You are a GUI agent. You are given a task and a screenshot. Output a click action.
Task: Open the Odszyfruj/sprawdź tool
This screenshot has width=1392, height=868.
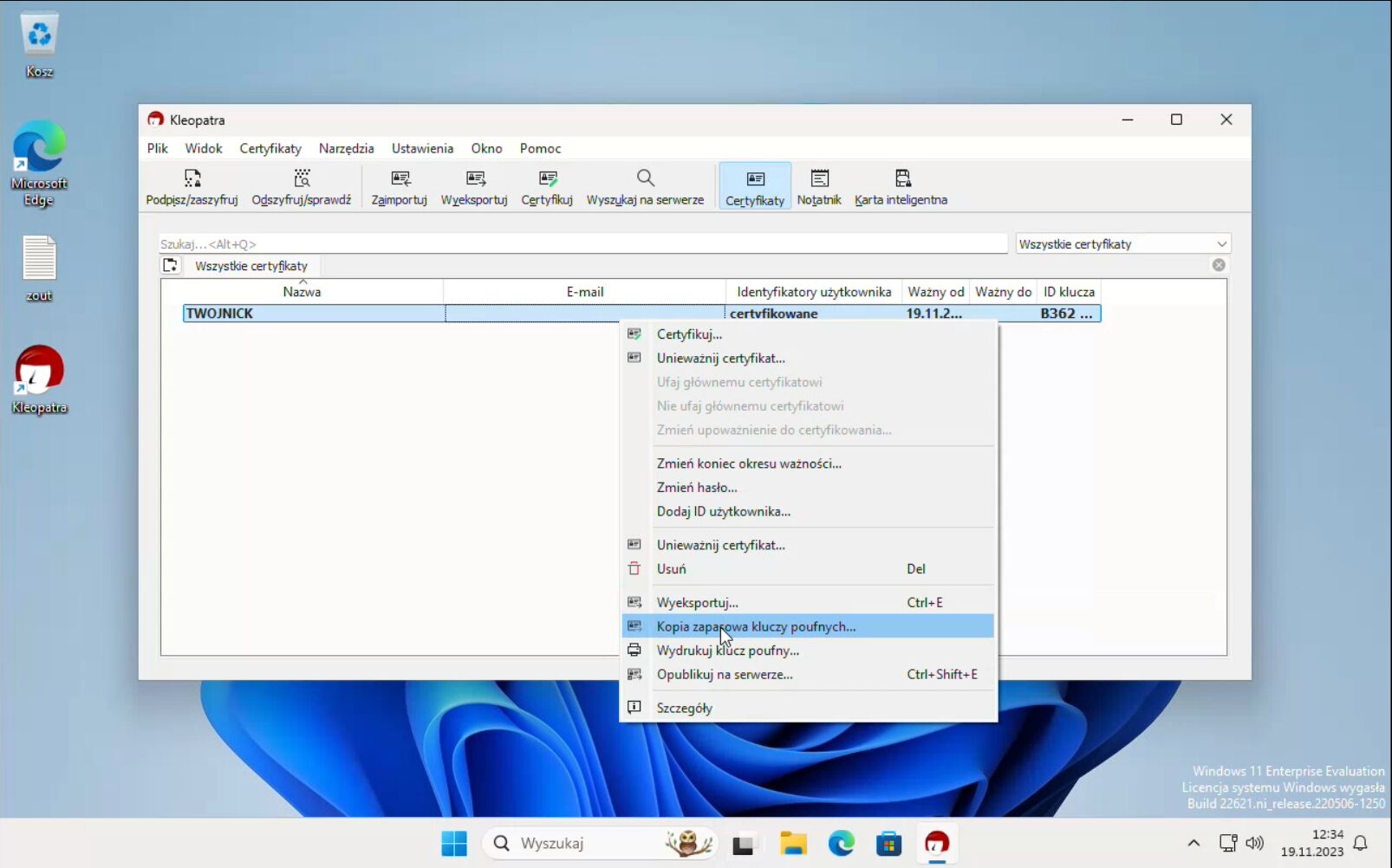(301, 186)
